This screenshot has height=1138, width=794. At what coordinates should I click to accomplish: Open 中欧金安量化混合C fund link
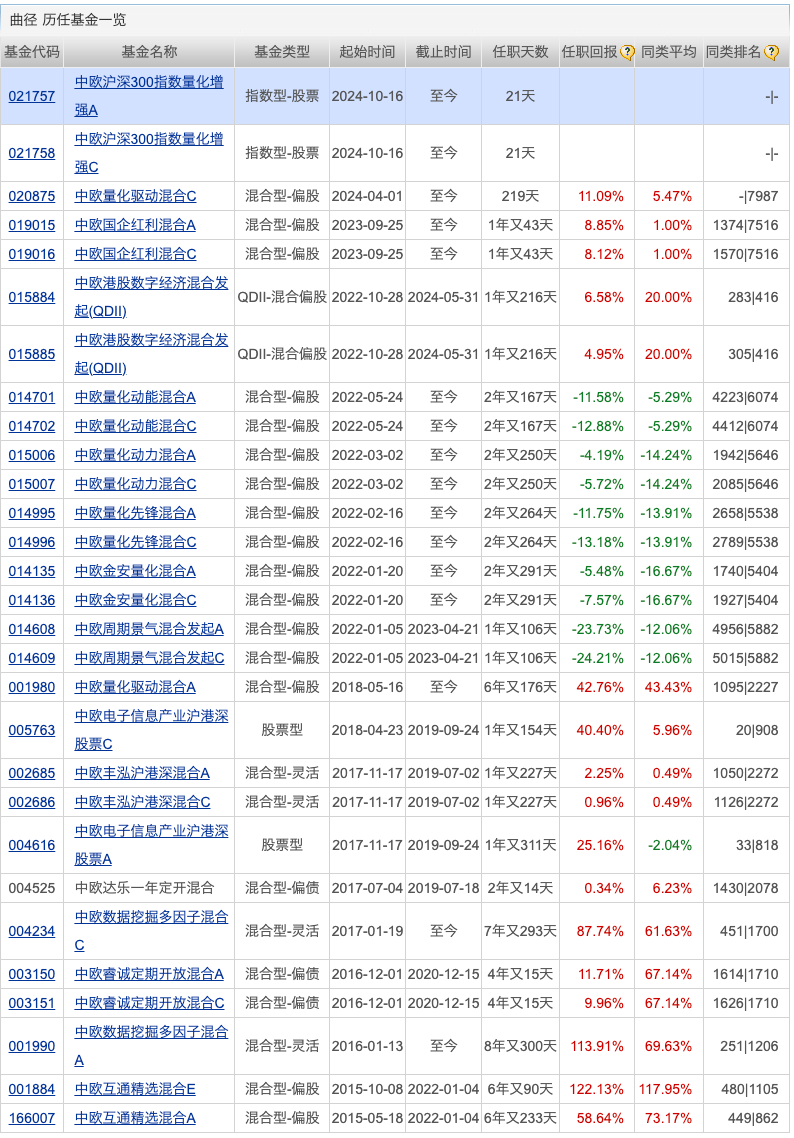135,600
